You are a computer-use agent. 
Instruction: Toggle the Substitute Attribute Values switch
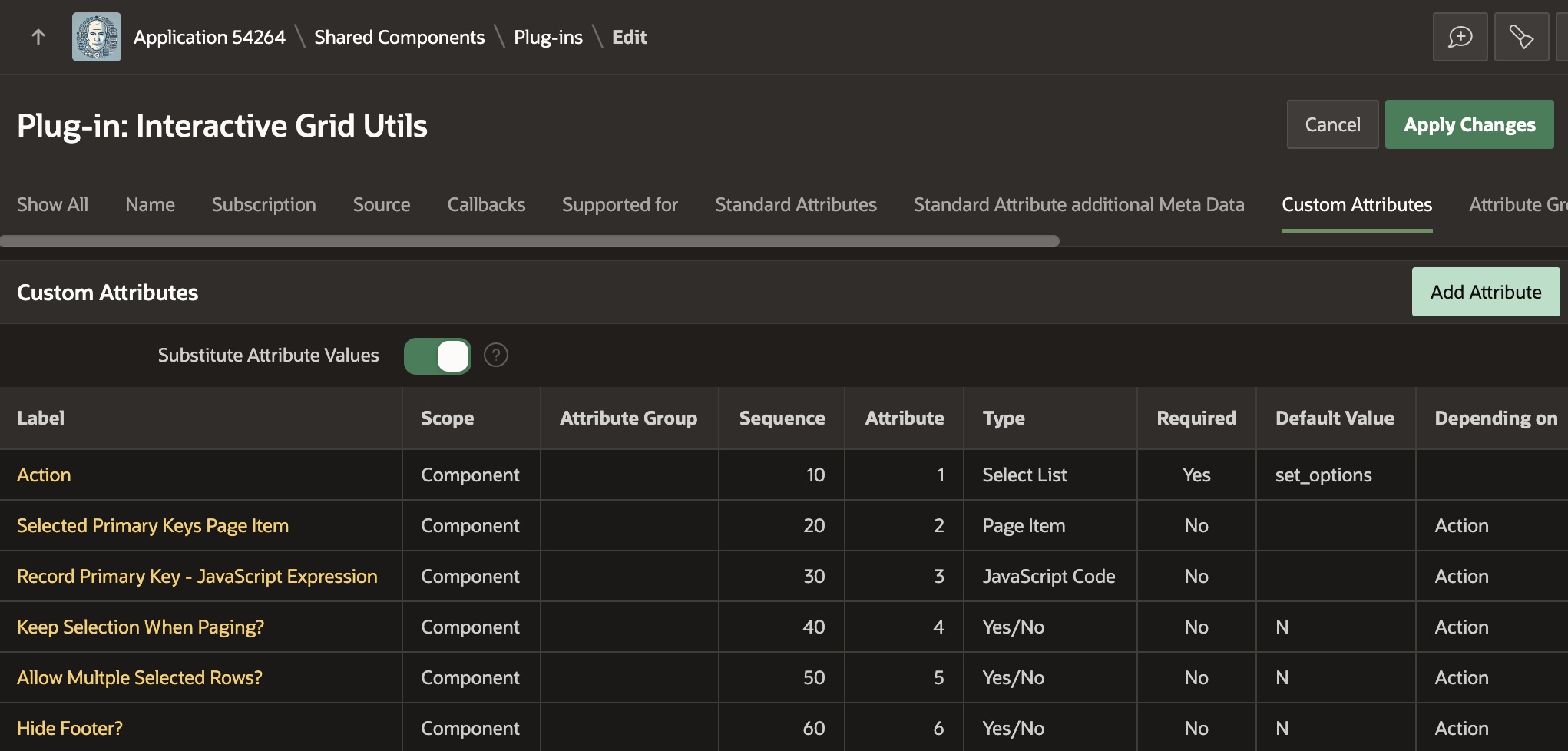438,356
